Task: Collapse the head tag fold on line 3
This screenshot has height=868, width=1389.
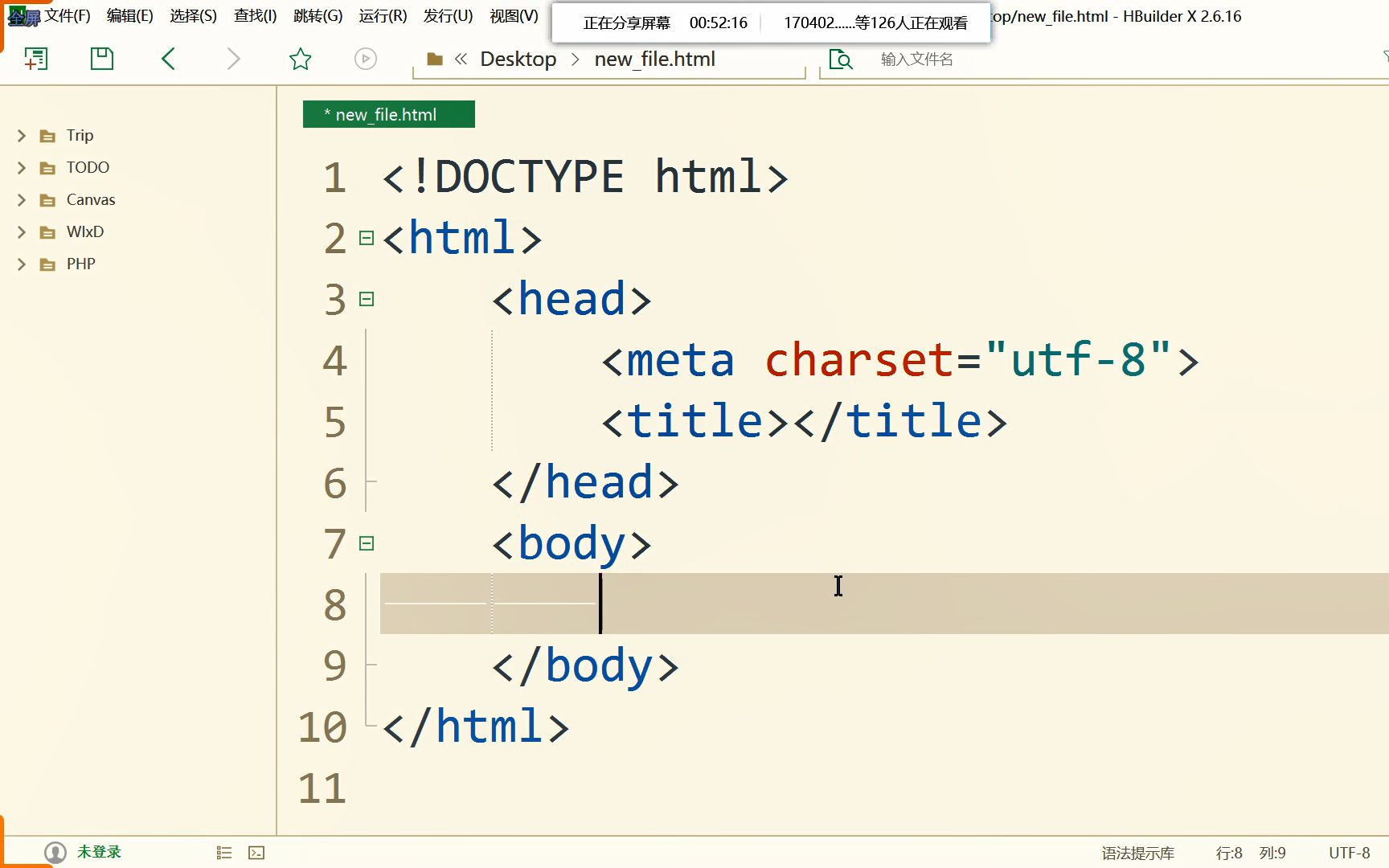Action: coord(367,299)
